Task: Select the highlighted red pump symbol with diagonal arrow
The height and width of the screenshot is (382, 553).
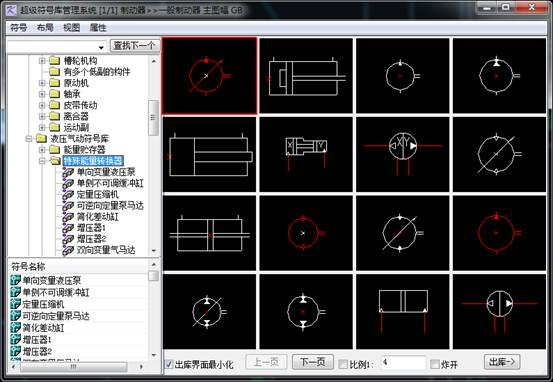Action: point(209,76)
